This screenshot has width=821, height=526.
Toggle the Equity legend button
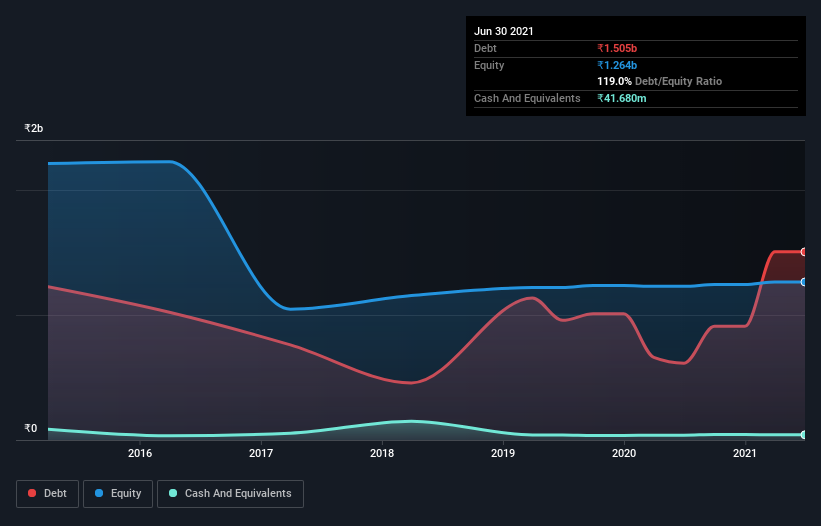pyautogui.click(x=118, y=494)
